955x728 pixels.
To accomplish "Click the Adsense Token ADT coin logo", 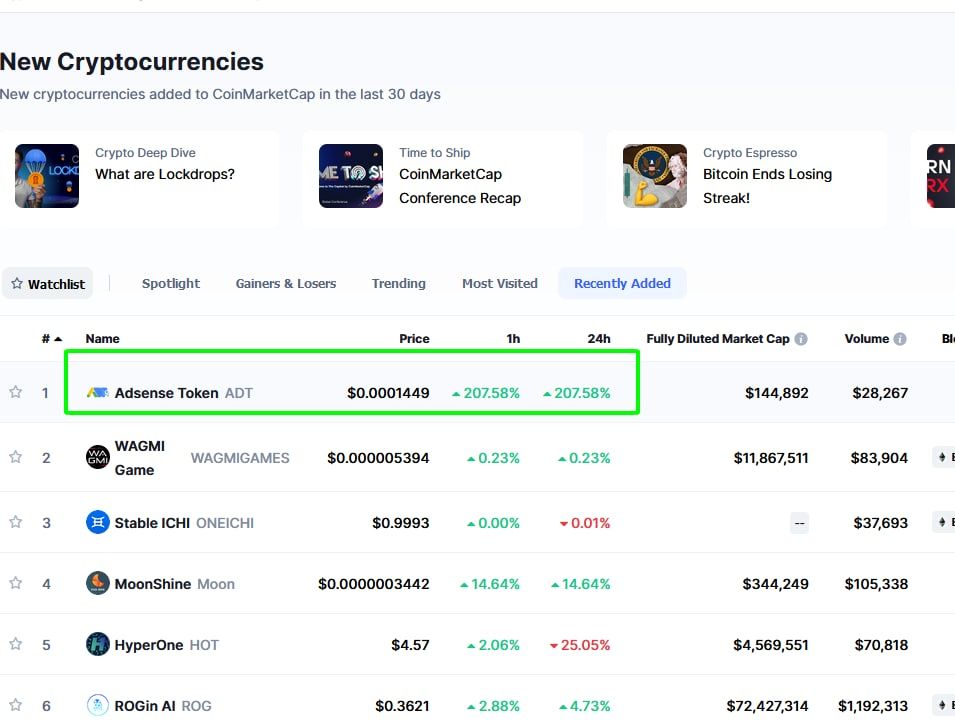I will pyautogui.click(x=96, y=393).
